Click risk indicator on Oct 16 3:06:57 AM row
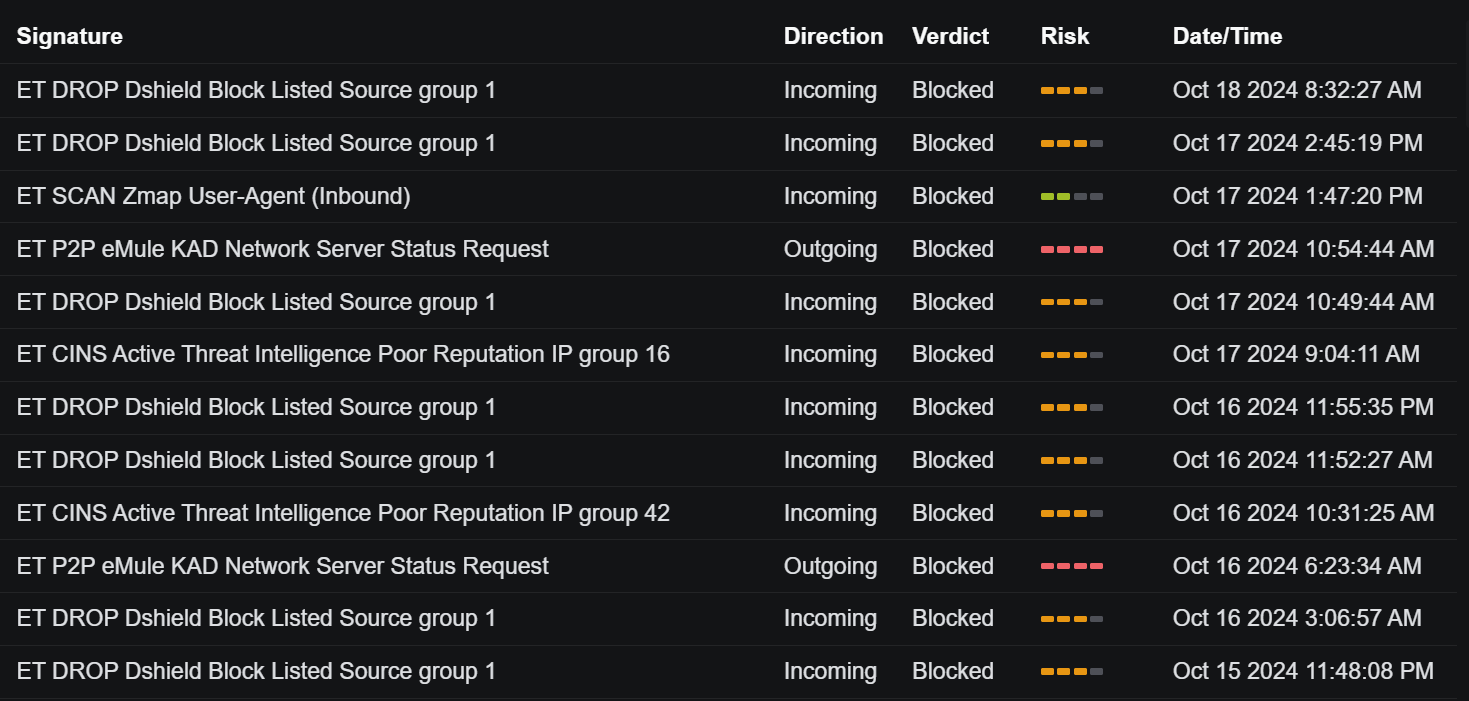This screenshot has height=701, width=1469. pos(1071,619)
